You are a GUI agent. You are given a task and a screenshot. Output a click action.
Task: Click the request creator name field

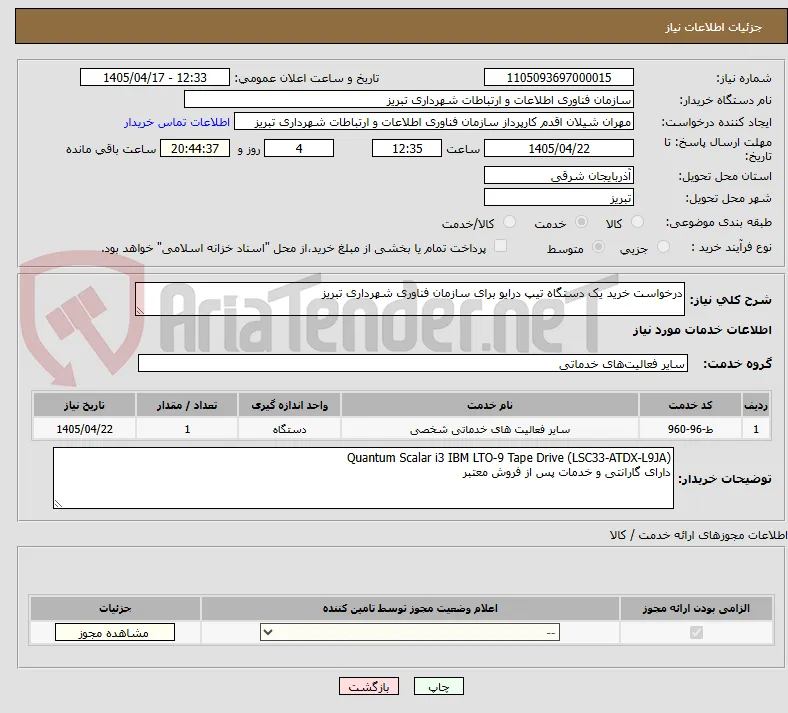[434, 122]
